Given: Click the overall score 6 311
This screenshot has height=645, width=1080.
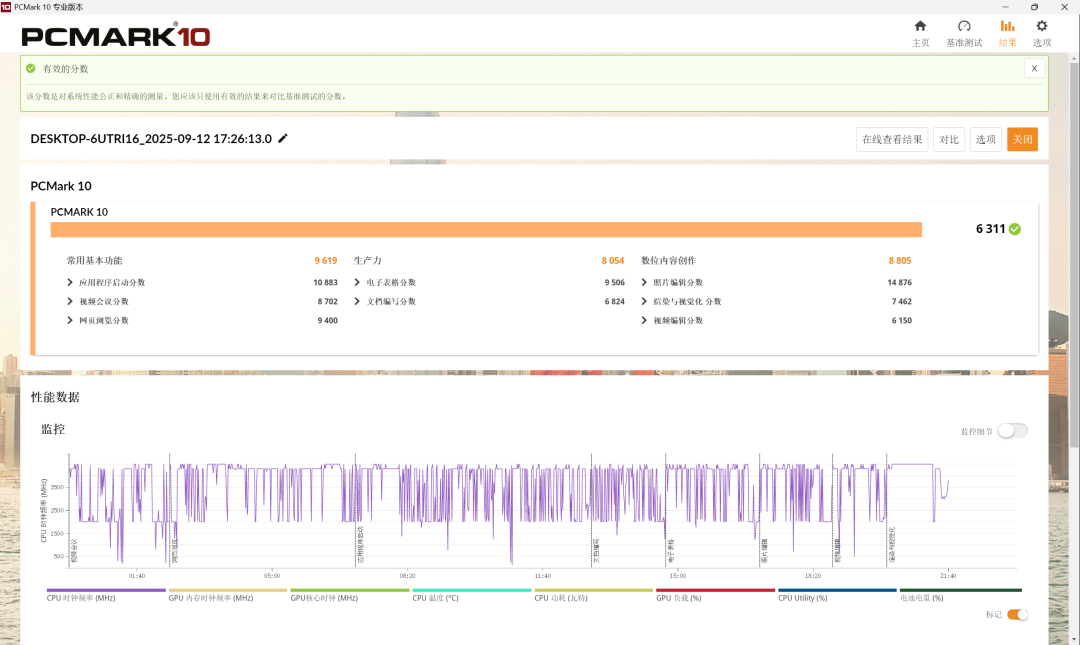Looking at the screenshot, I should coord(990,229).
